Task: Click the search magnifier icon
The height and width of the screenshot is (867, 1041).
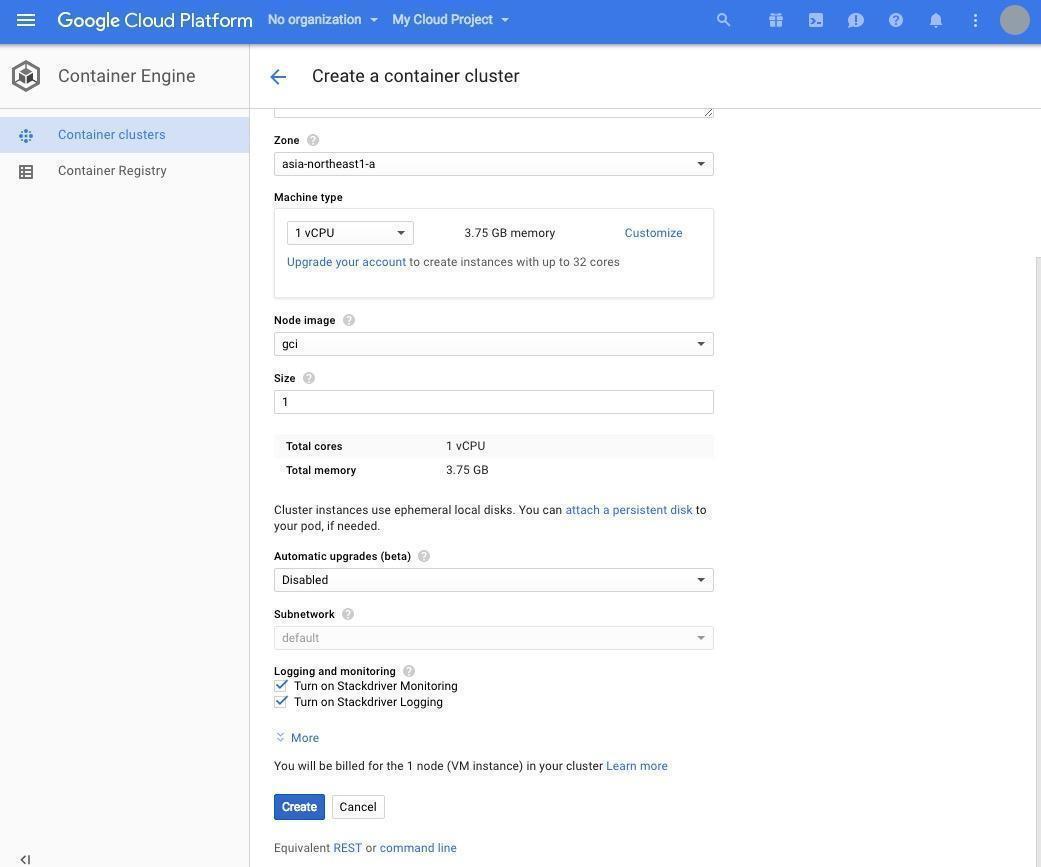Action: tap(724, 20)
